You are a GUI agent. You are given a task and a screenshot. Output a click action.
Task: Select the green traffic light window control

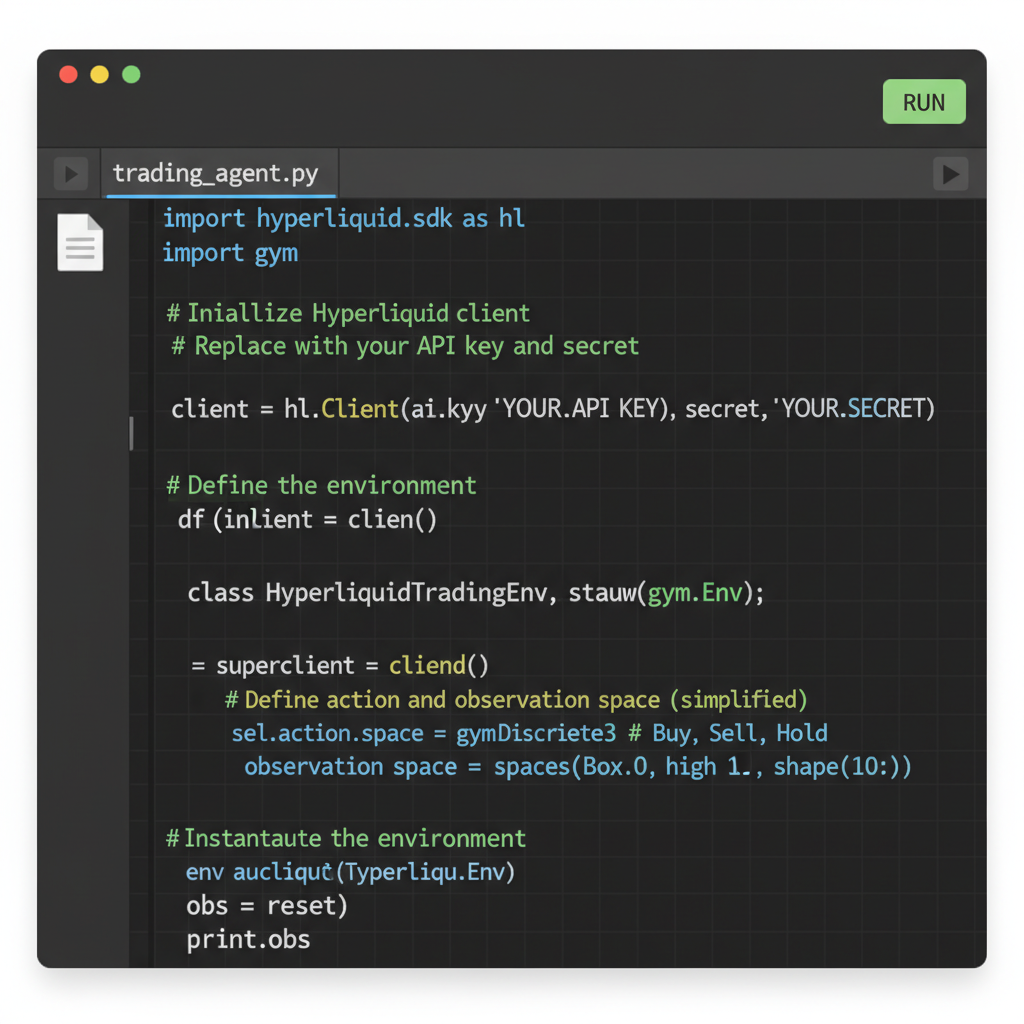(x=131, y=74)
